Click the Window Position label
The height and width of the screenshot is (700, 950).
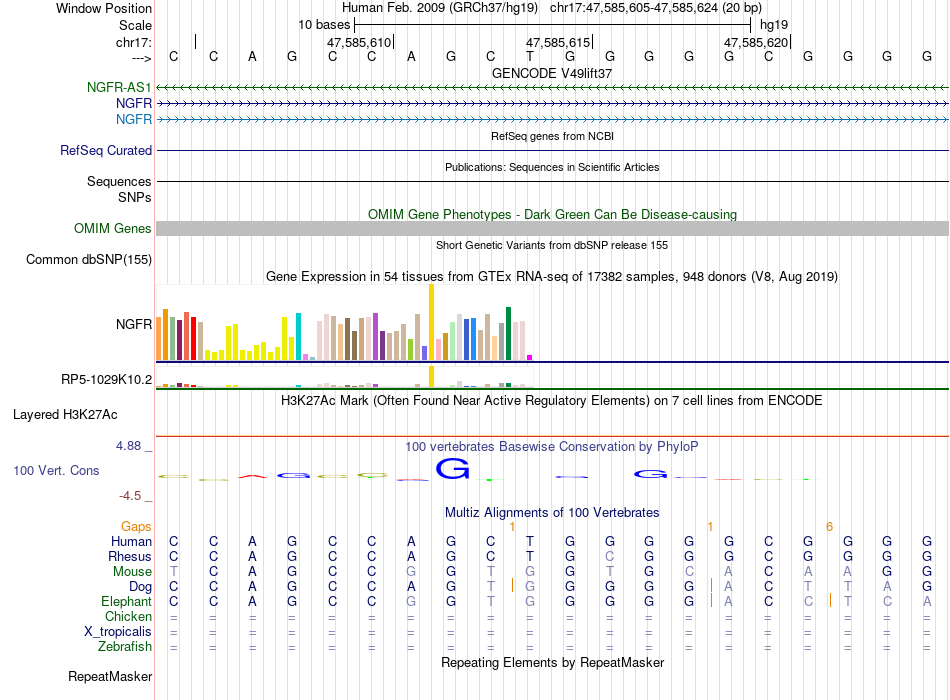[104, 8]
